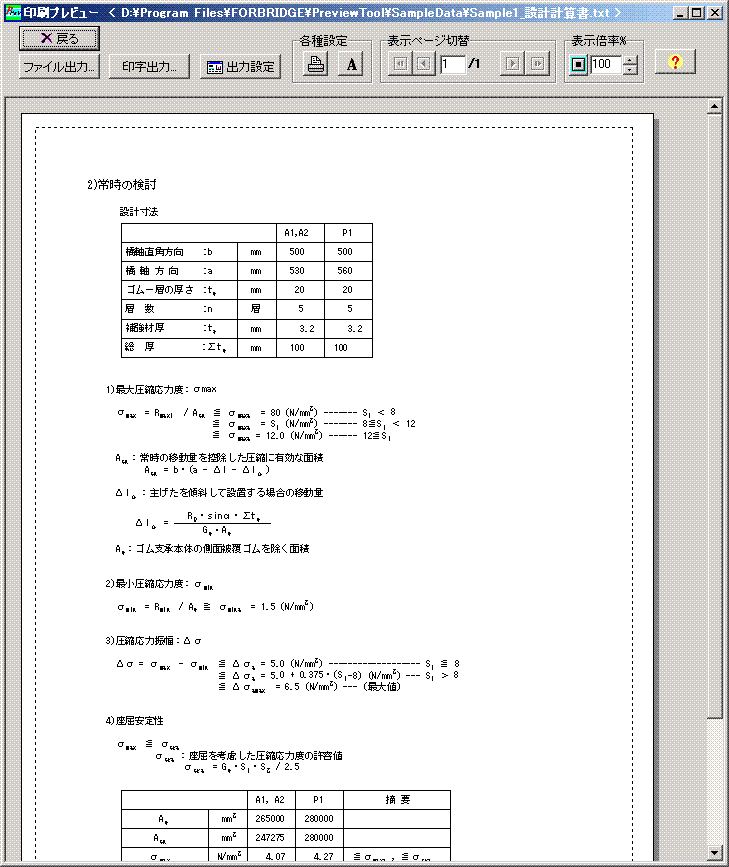The width and height of the screenshot is (729, 867).
Task: Click the vertical scrollbar down arrow
Action: (x=715, y=853)
